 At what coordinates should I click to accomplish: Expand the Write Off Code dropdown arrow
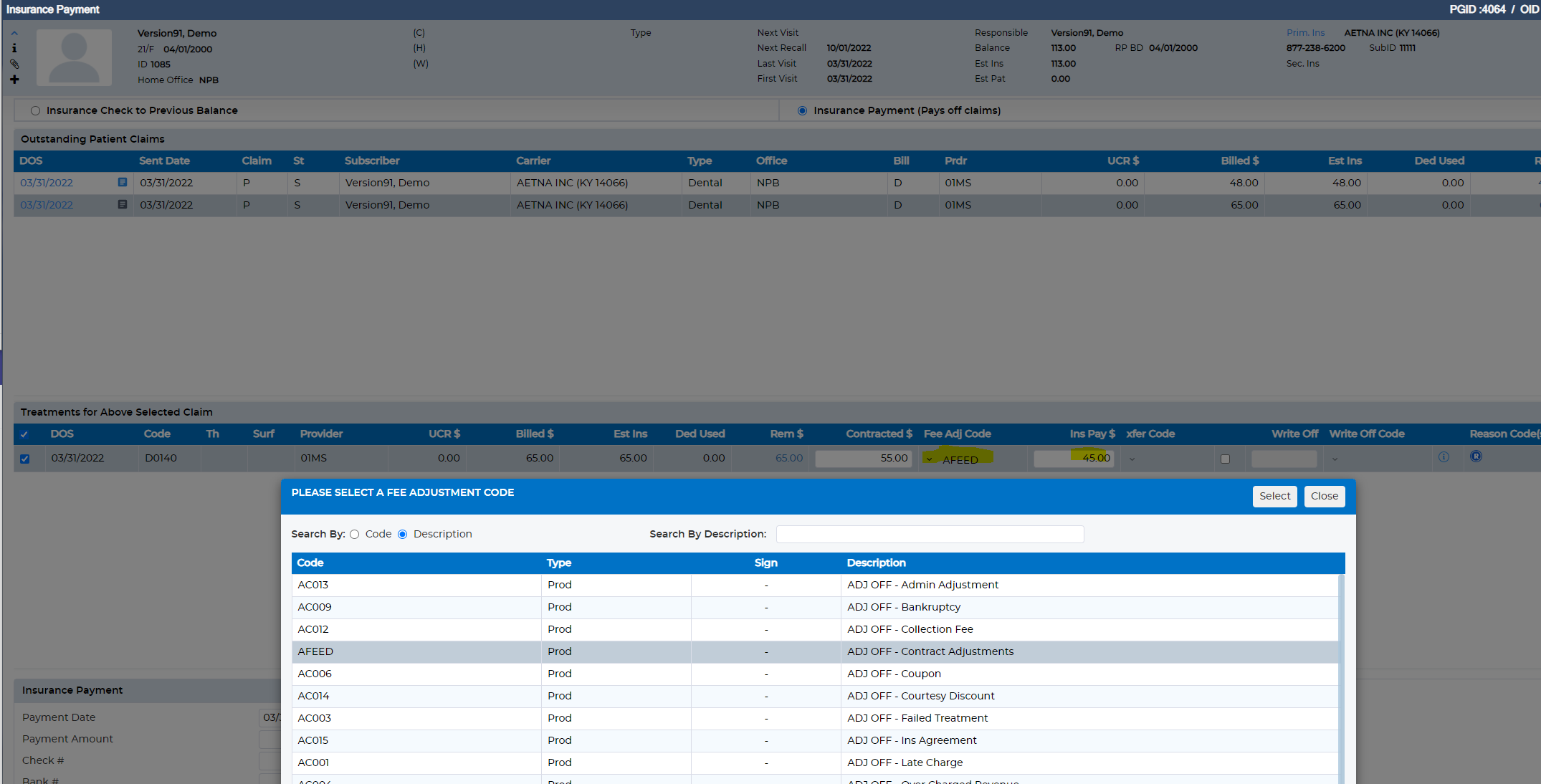[1335, 459]
